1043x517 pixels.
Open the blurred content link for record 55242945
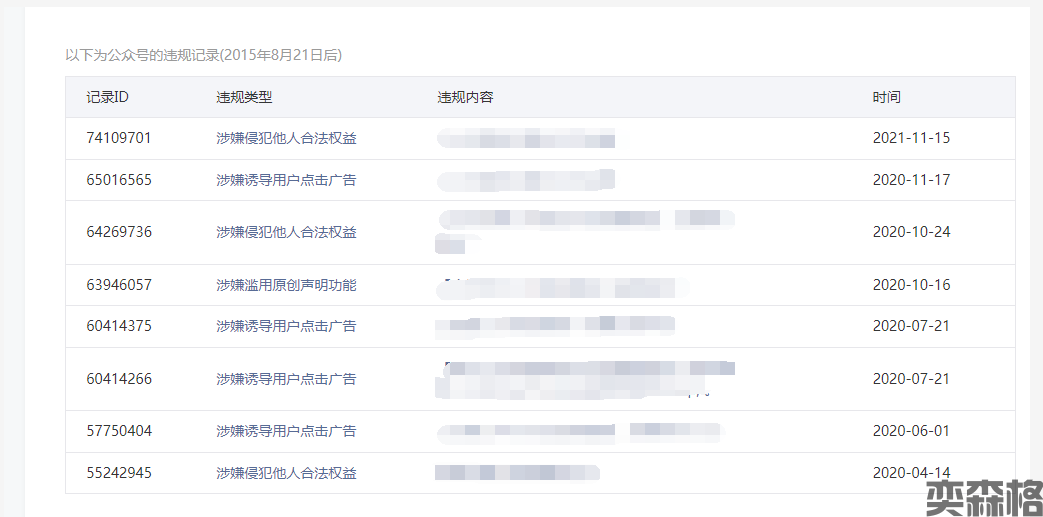[518, 472]
